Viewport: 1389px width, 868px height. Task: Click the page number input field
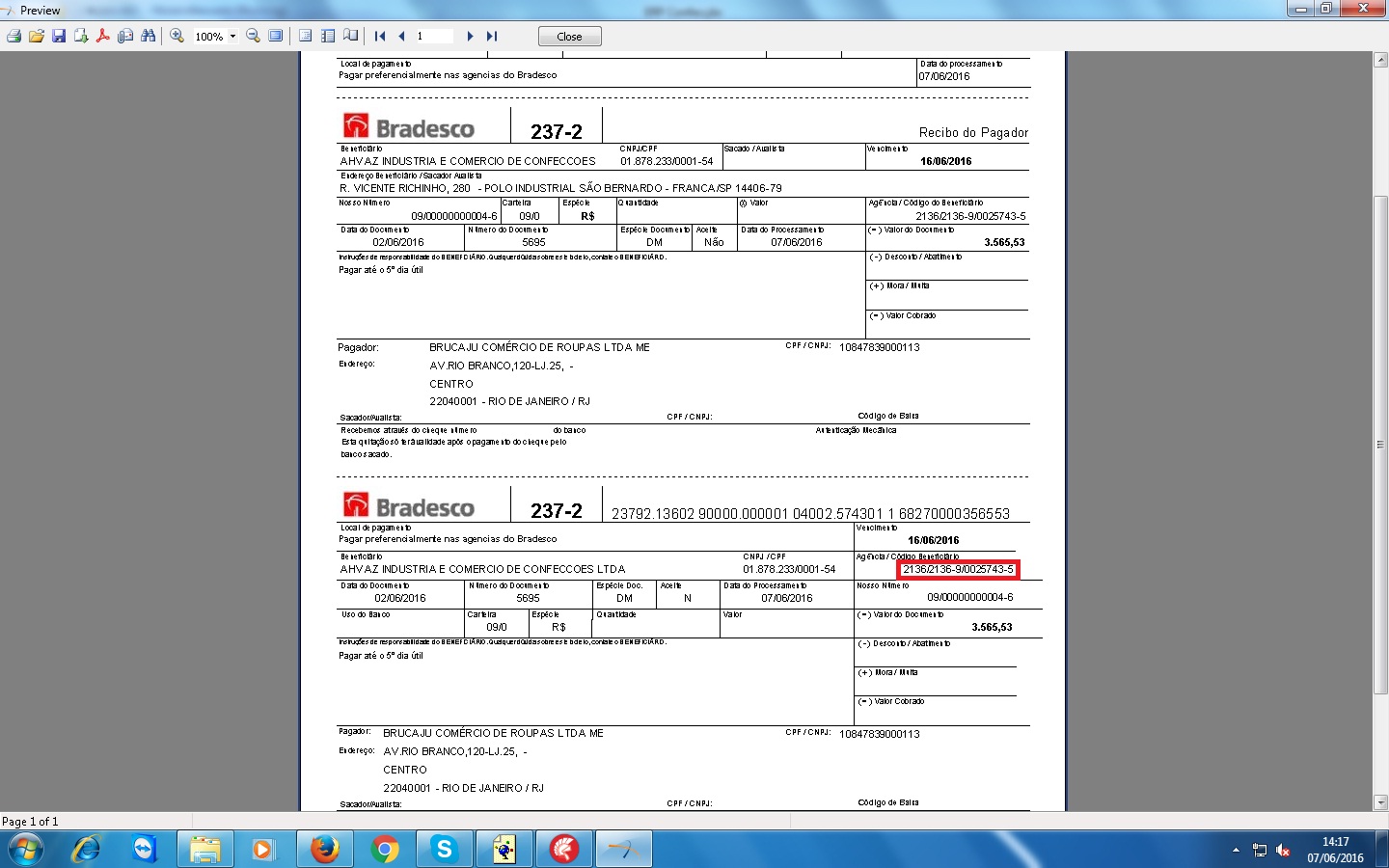[434, 36]
